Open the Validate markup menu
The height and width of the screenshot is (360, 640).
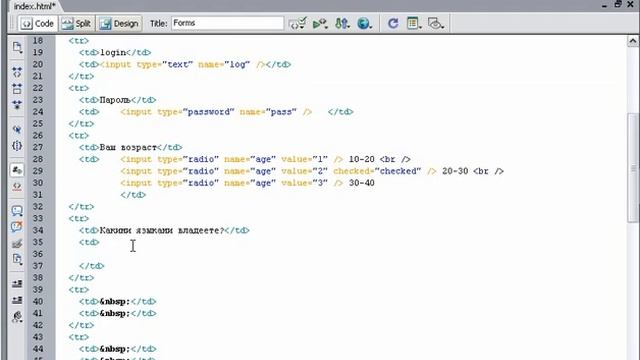pyautogui.click(x=320, y=24)
